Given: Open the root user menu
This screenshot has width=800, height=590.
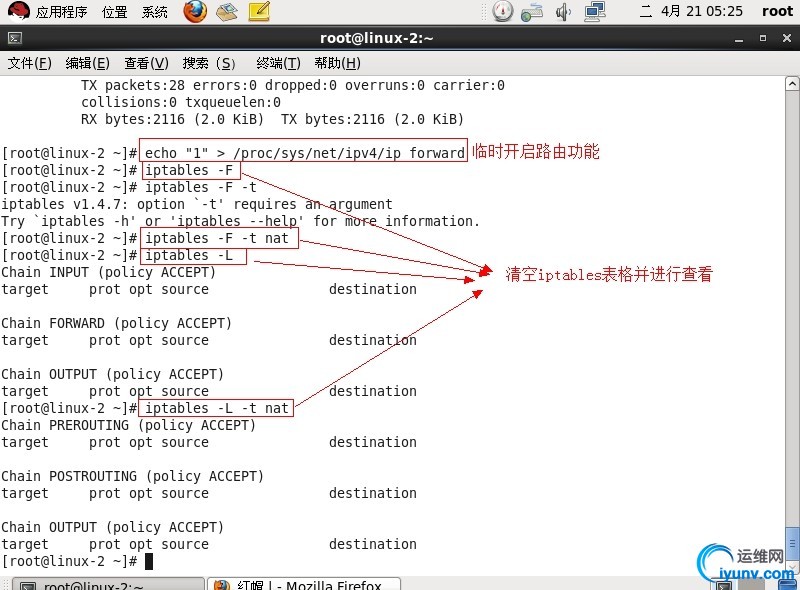Looking at the screenshot, I should pos(777,11).
